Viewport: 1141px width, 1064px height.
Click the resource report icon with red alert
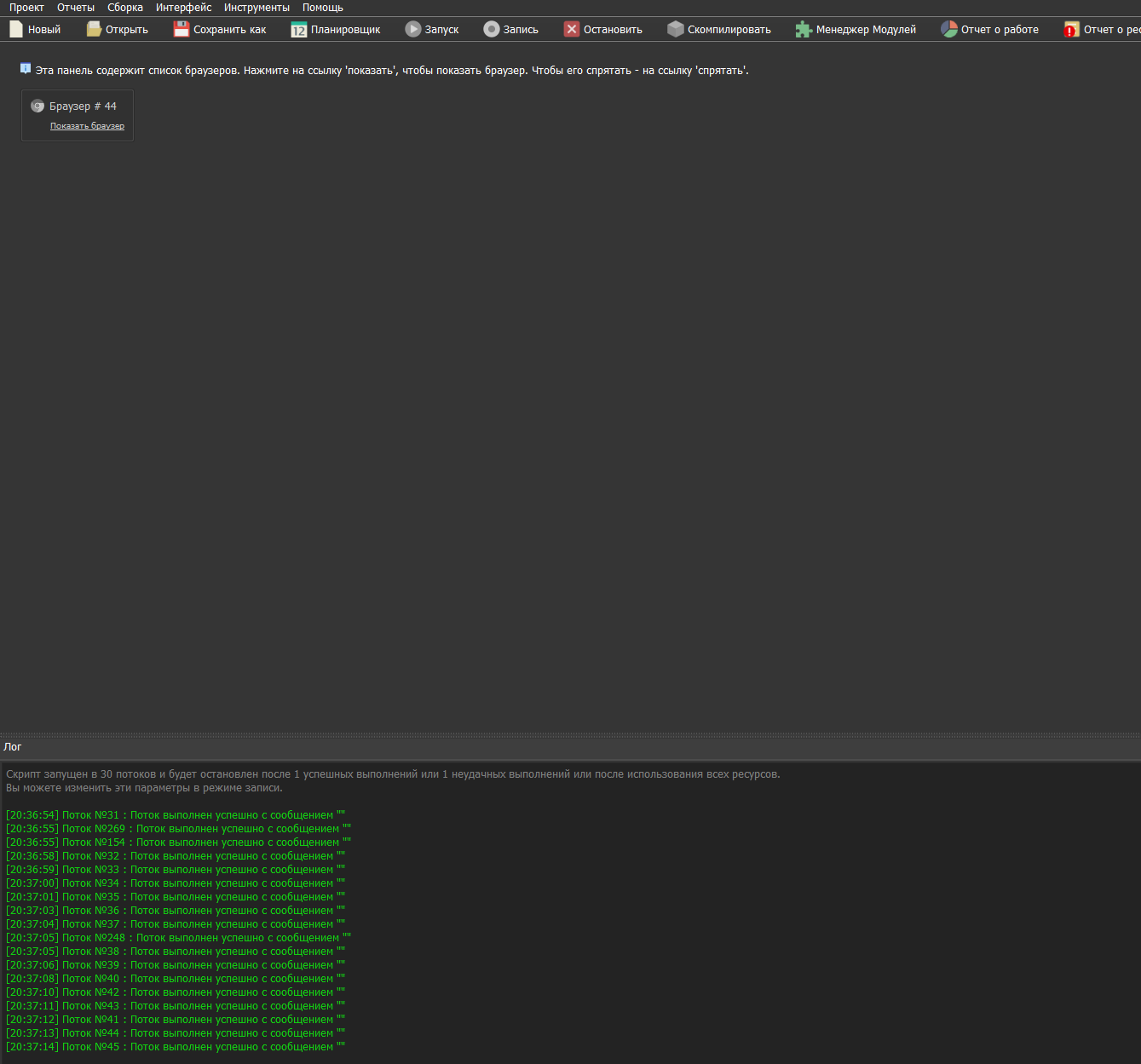pos(1071,30)
